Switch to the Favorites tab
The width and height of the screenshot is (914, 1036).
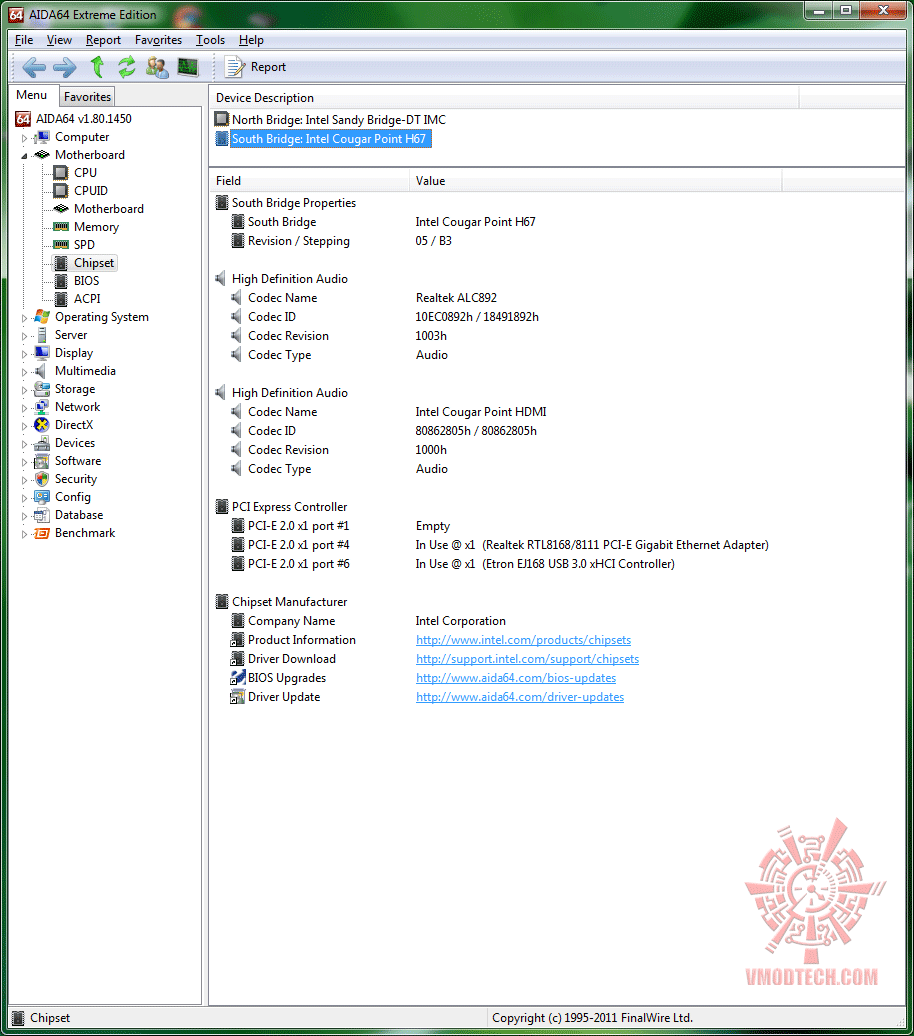coord(87,97)
